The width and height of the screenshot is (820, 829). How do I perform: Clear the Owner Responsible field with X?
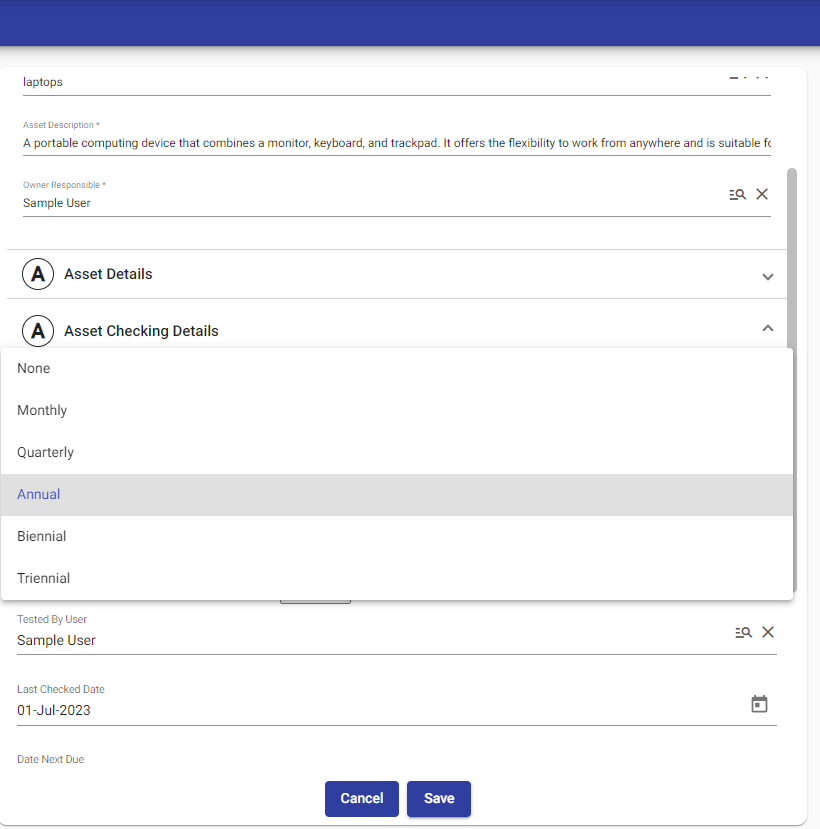pos(762,194)
